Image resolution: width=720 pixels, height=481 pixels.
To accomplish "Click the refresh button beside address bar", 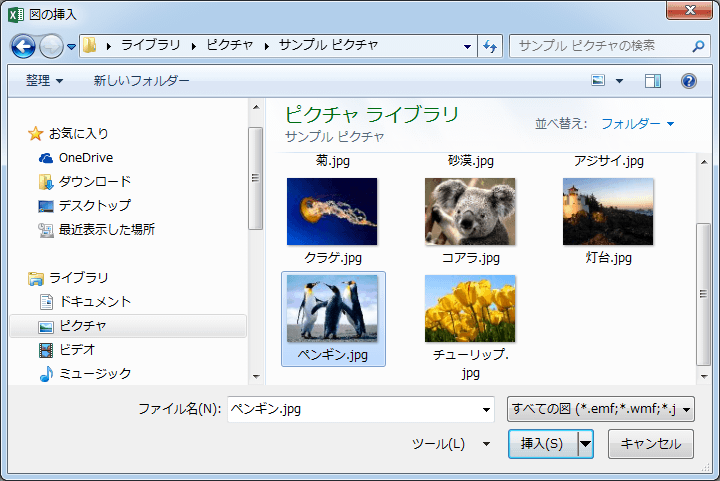I will (490, 46).
